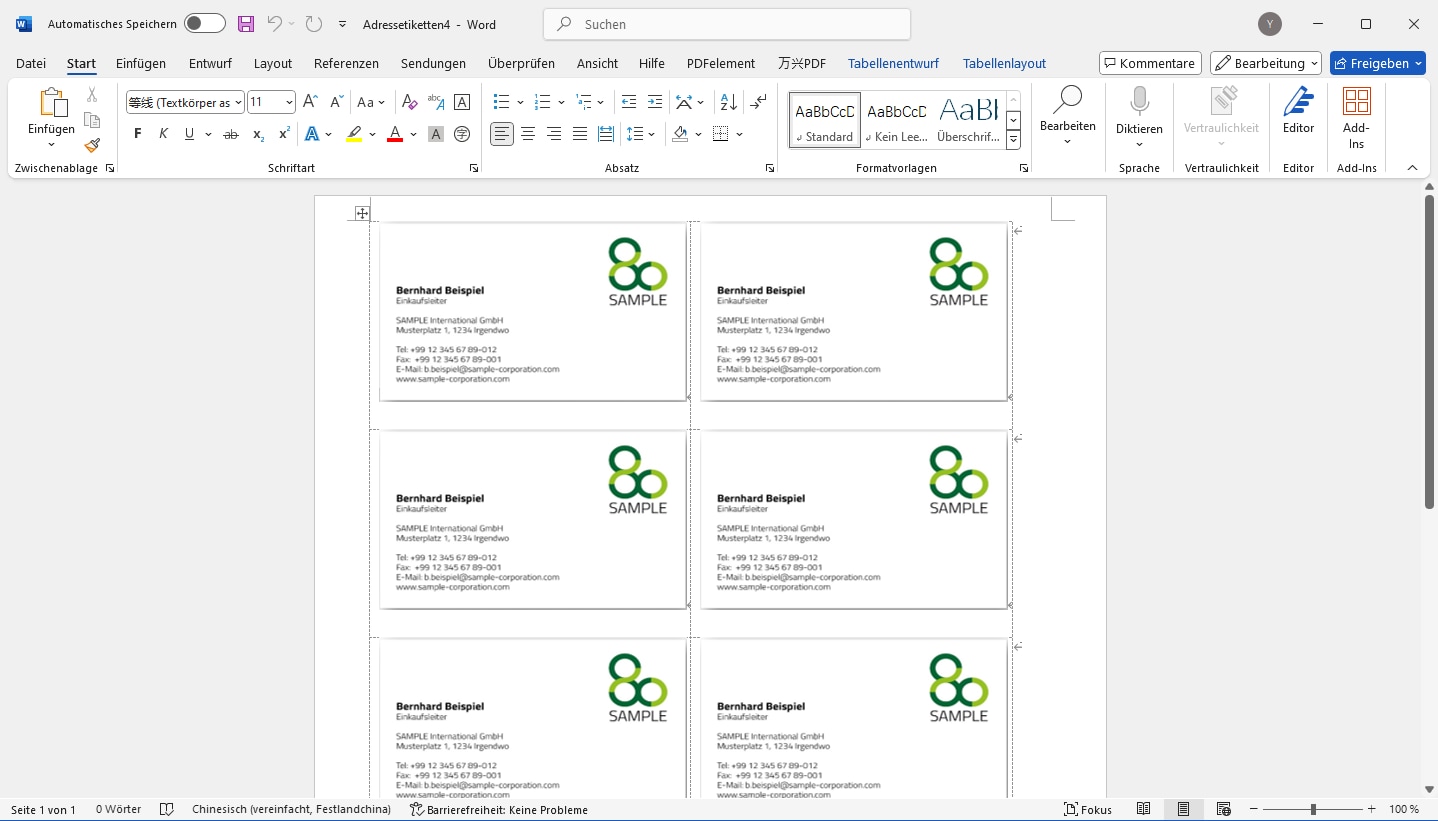Toggle character border A button
Screen dimensions: 1438x821
(462, 102)
